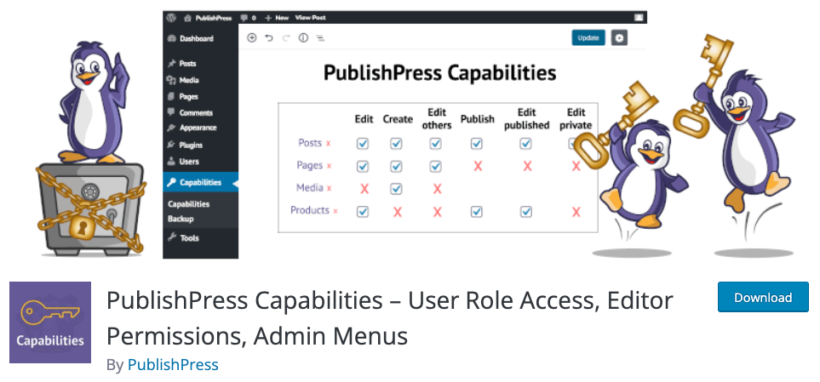Toggle Posts Edit checkbox

pyautogui.click(x=362, y=144)
